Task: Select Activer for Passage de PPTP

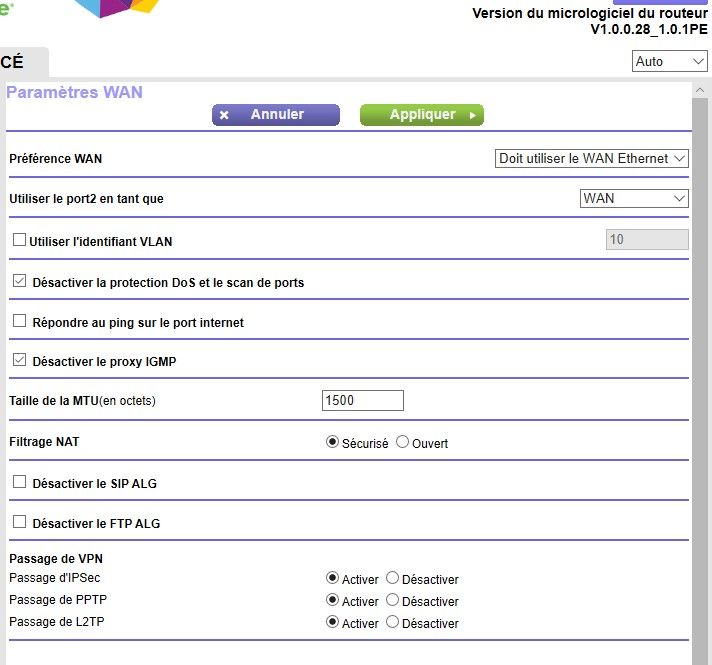Action: (333, 600)
